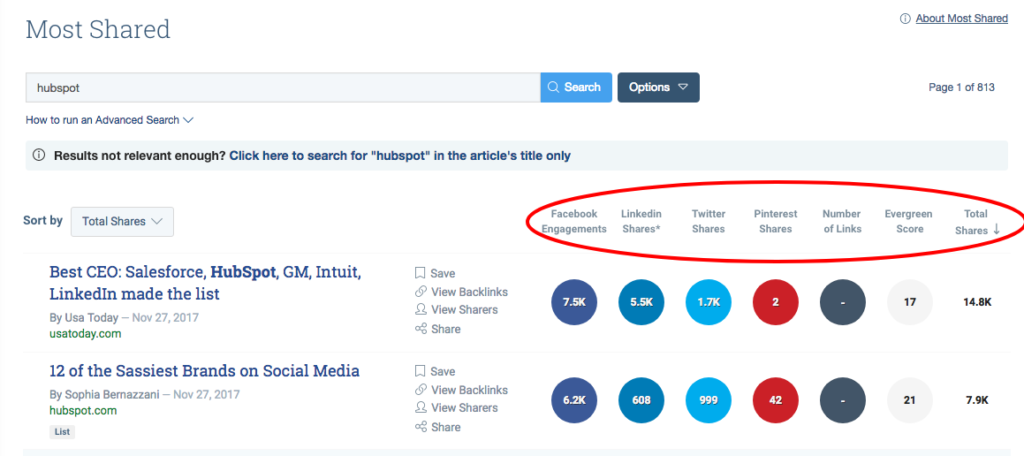This screenshot has height=456, width=1024.
Task: Click the info icon beside About Most Shared
Action: 905,19
